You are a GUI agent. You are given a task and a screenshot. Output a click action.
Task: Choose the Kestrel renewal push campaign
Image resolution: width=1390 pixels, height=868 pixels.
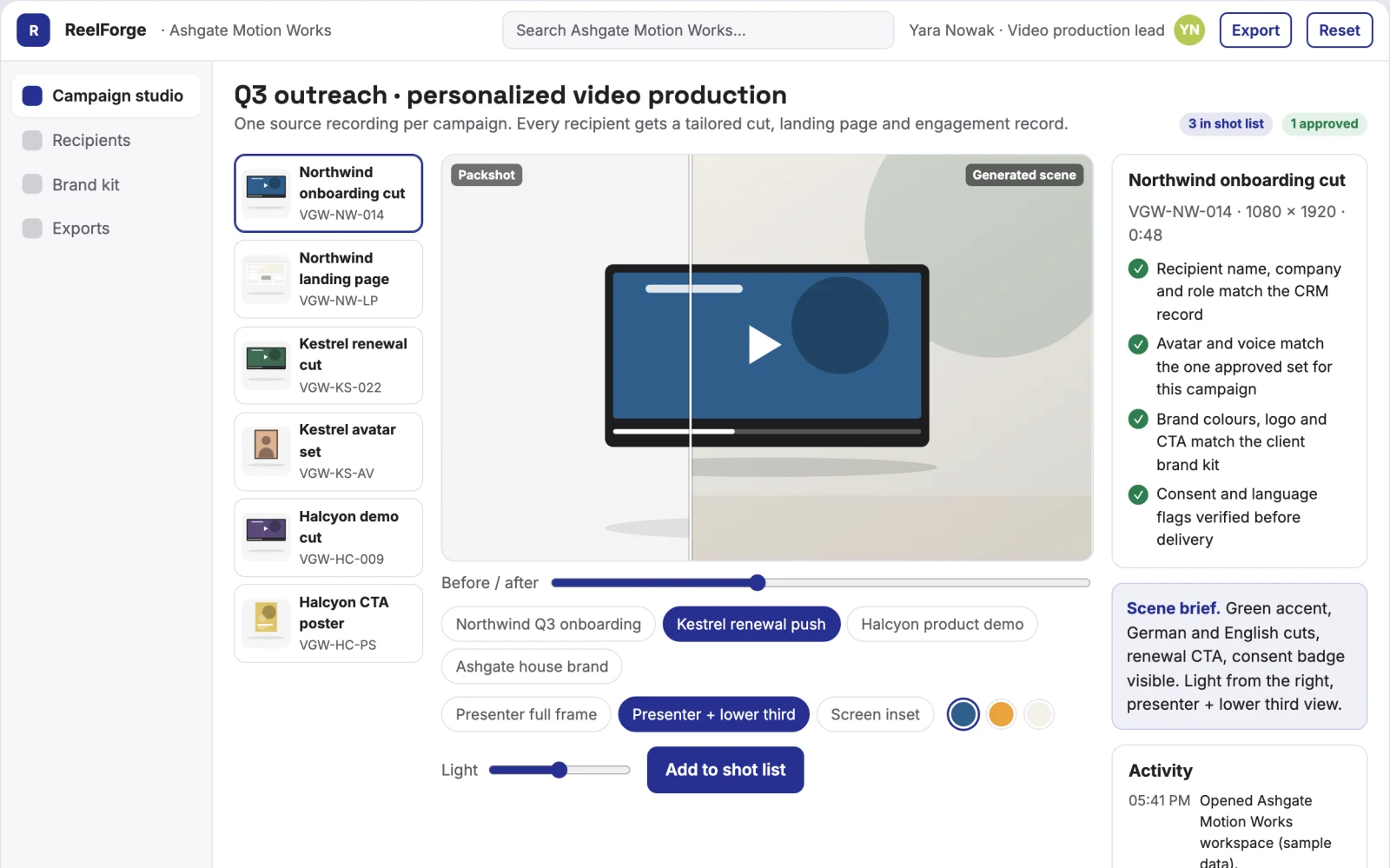(751, 624)
